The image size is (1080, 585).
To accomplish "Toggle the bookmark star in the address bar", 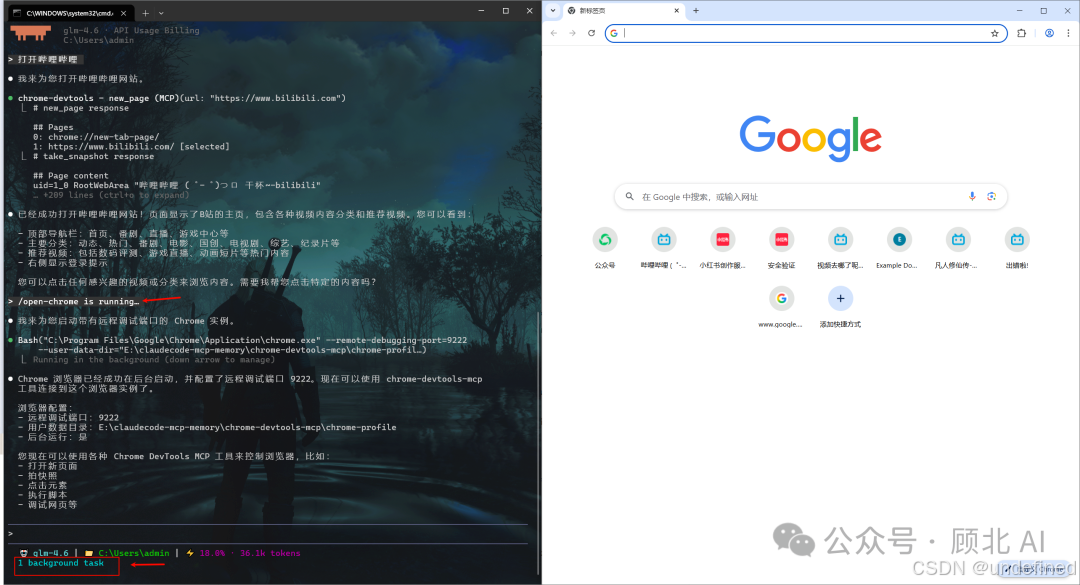I will coord(995,33).
